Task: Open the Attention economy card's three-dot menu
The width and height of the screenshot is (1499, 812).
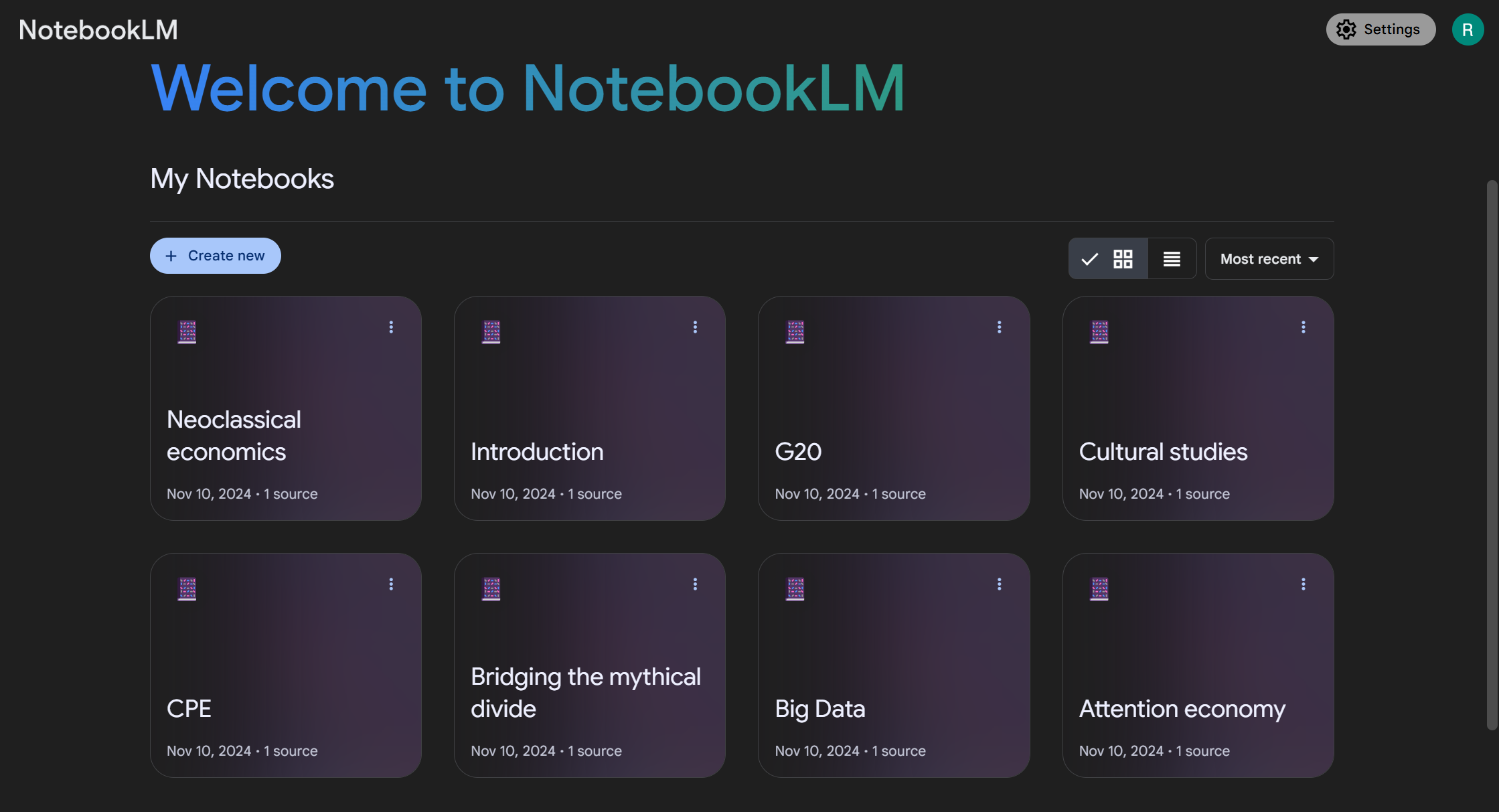Action: [1303, 584]
